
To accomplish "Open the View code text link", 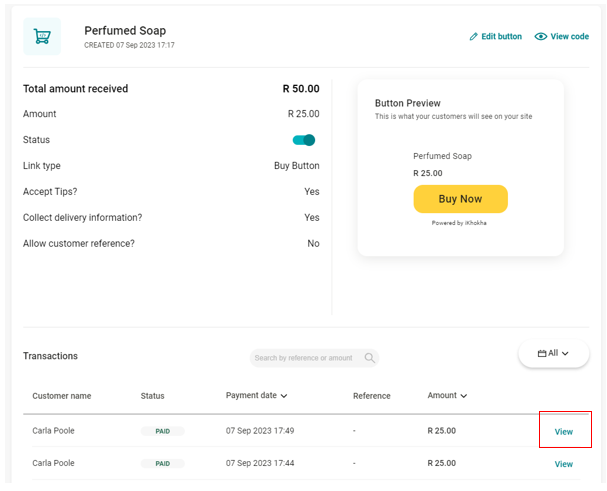I will pos(569,37).
